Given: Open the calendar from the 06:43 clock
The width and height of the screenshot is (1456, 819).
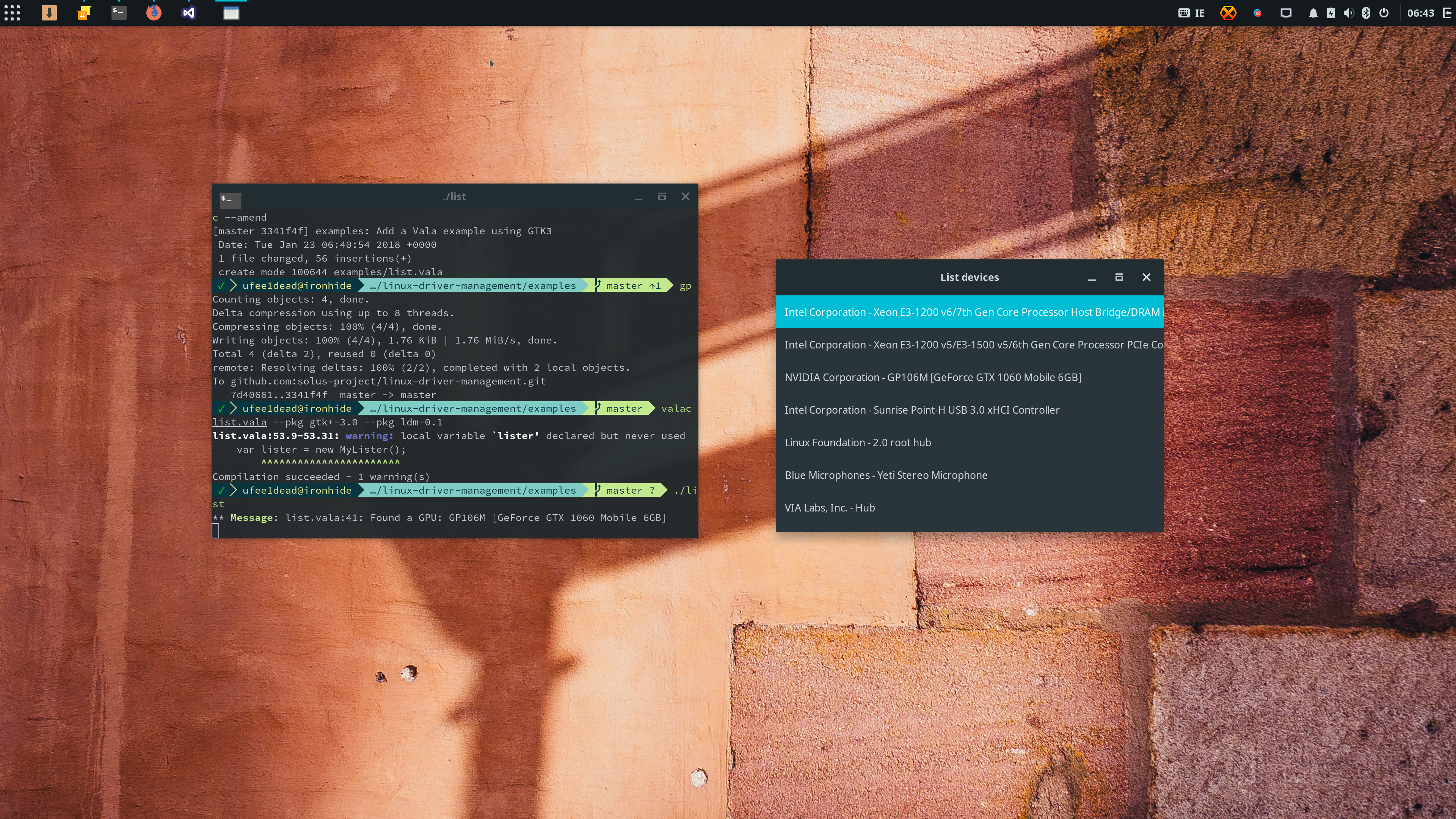Looking at the screenshot, I should pyautogui.click(x=1420, y=13).
